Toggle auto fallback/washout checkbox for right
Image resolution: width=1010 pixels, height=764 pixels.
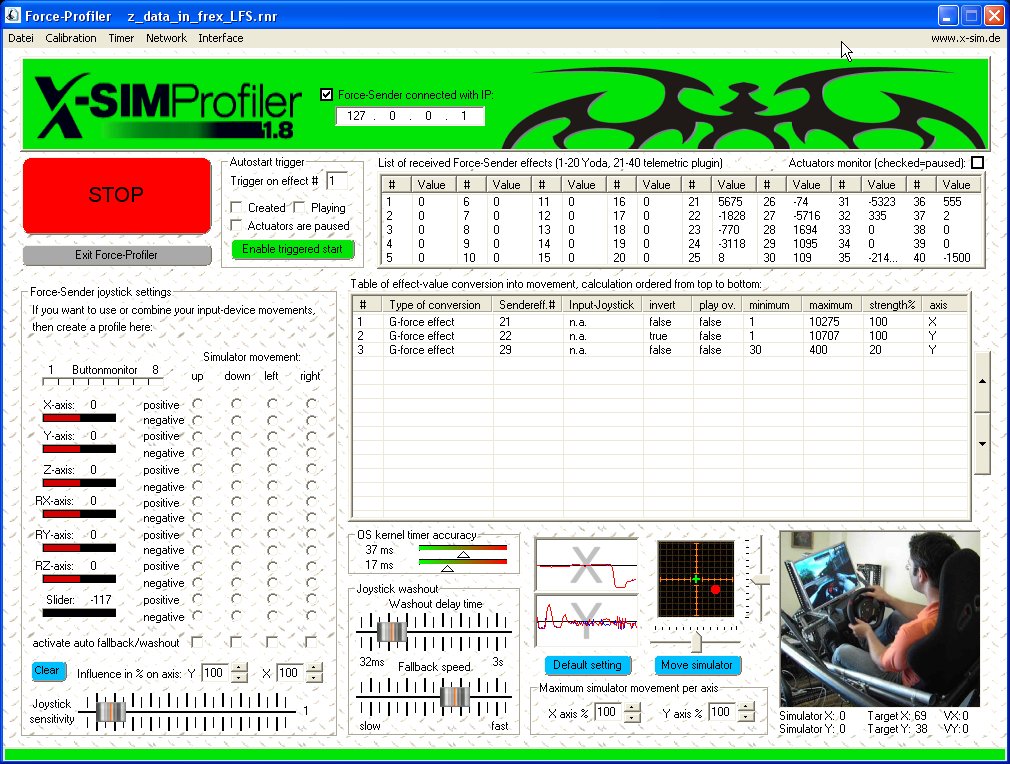tap(311, 642)
